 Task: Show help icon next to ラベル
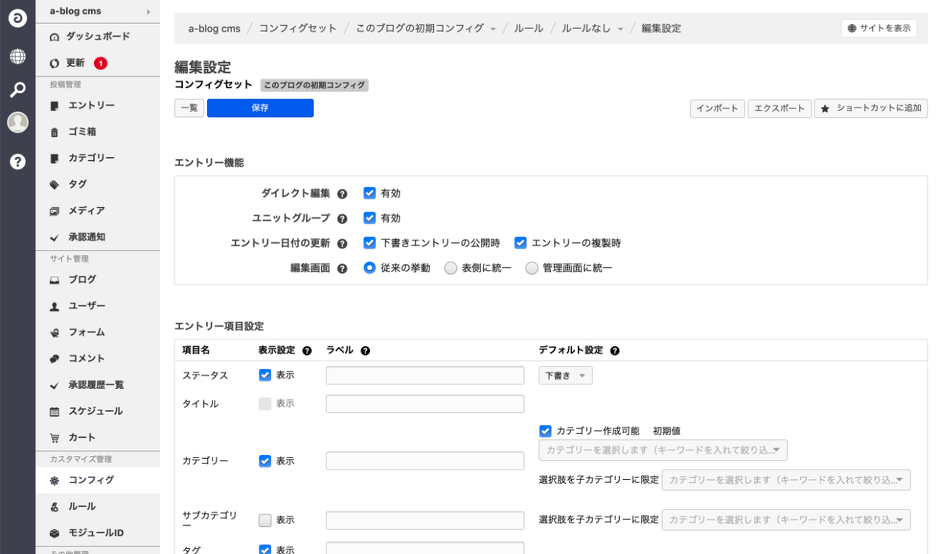click(x=365, y=351)
